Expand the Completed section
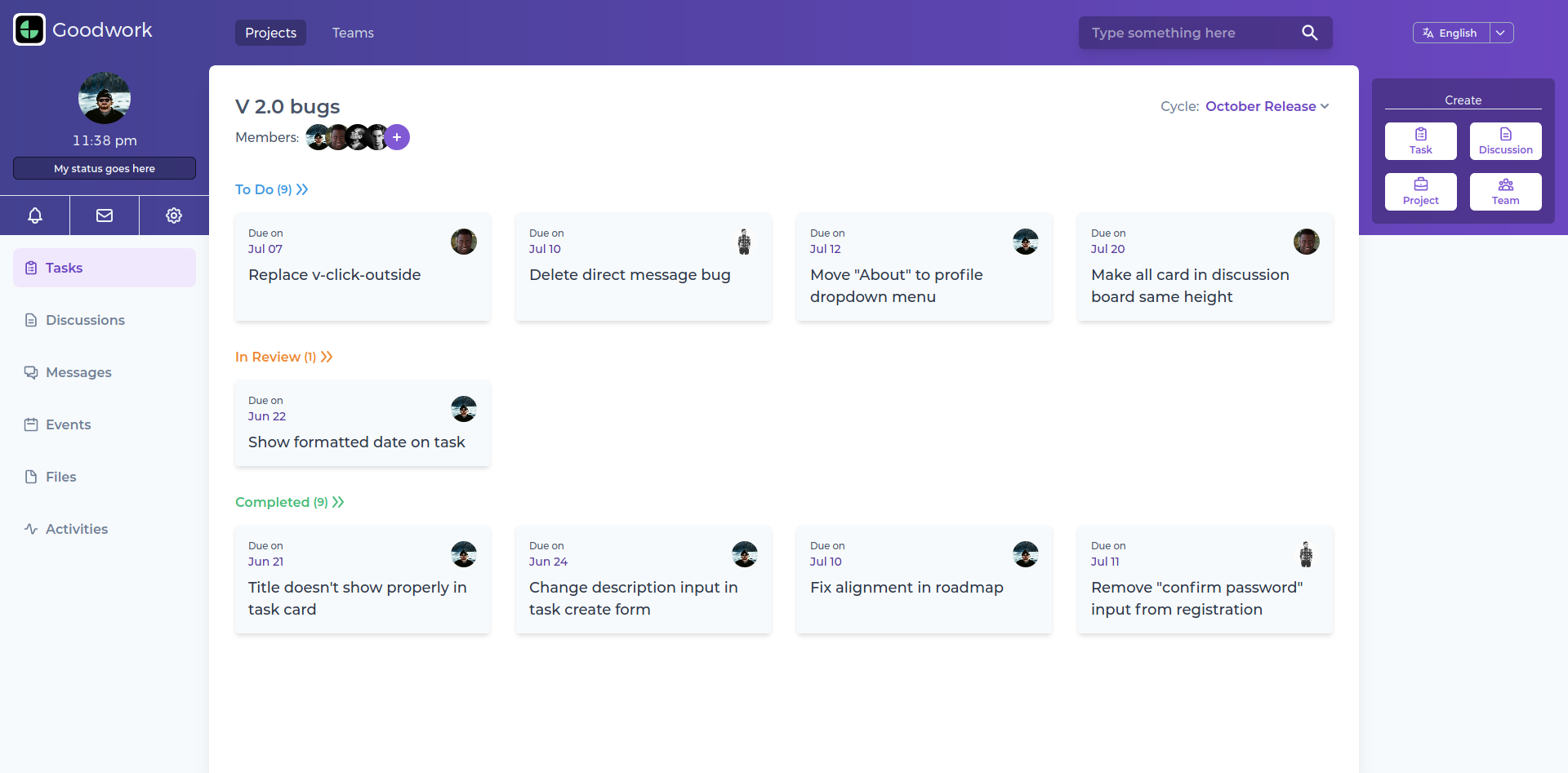Image resolution: width=1568 pixels, height=773 pixels. click(338, 502)
